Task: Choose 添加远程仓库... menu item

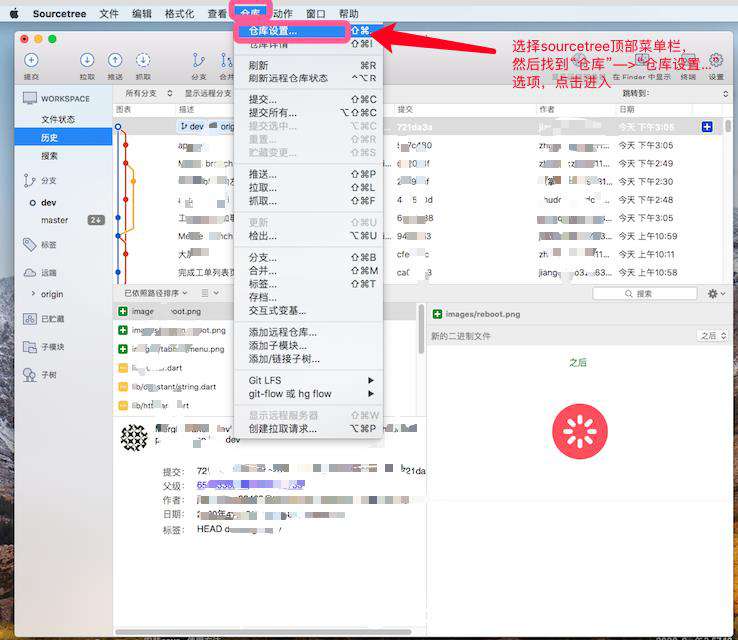Action: pyautogui.click(x=308, y=332)
